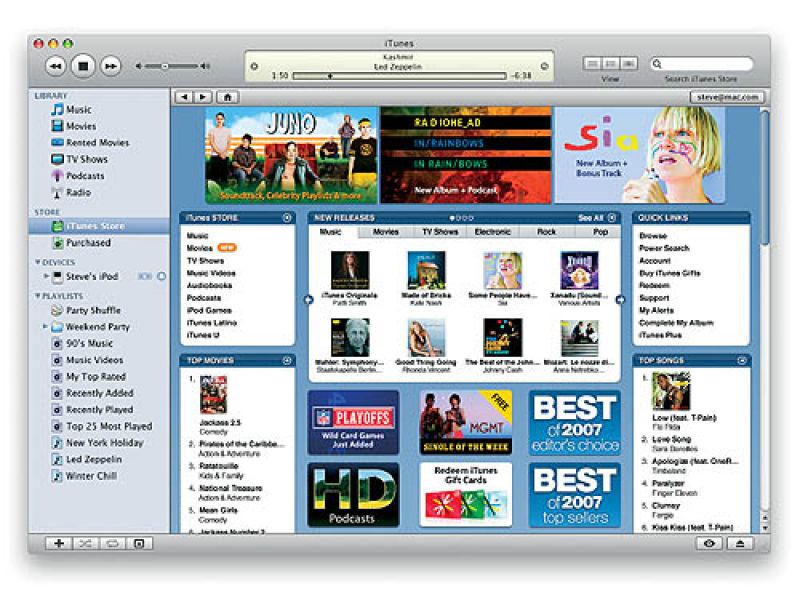Switch to the Pop tab

point(600,232)
